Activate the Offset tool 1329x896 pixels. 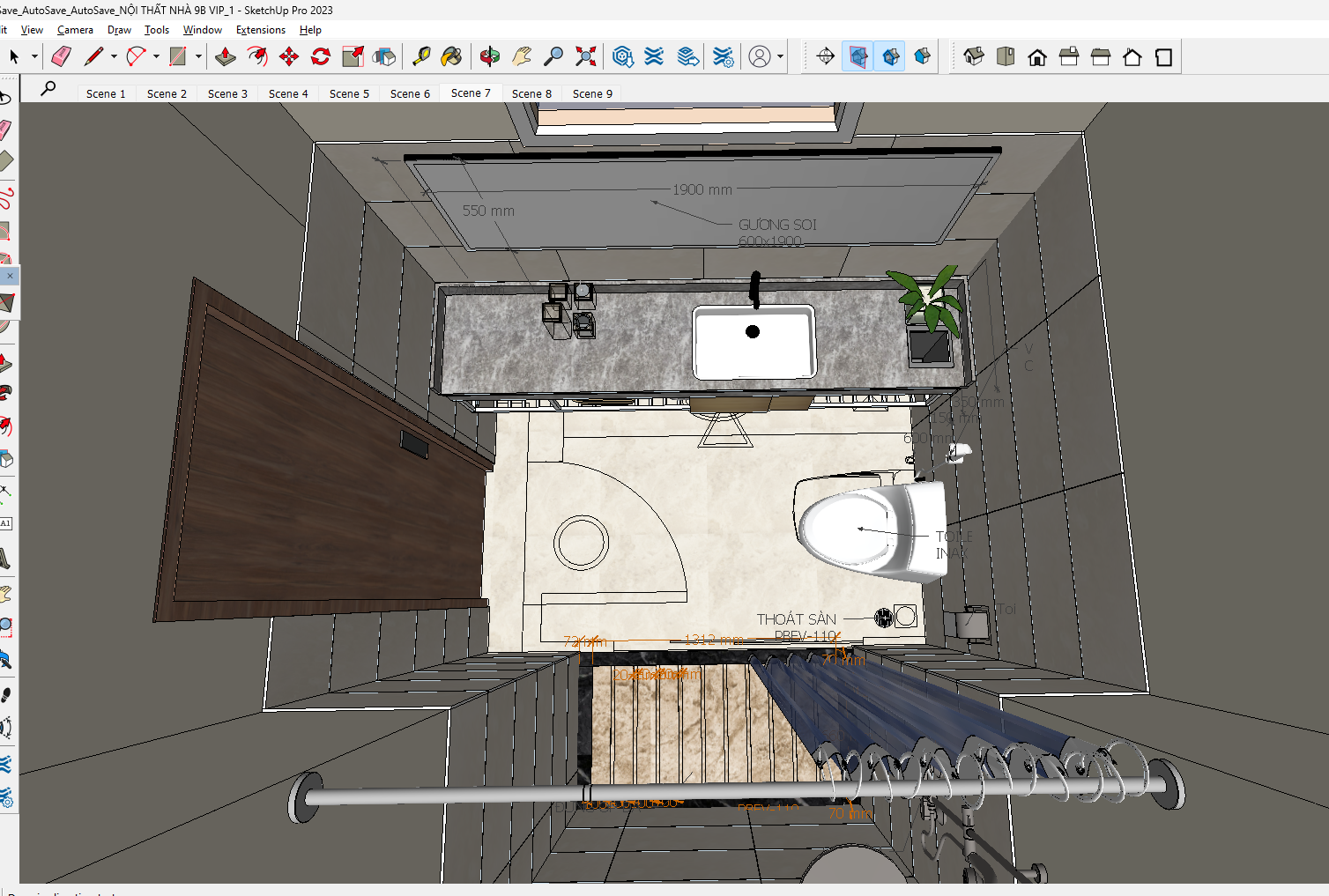(x=257, y=56)
